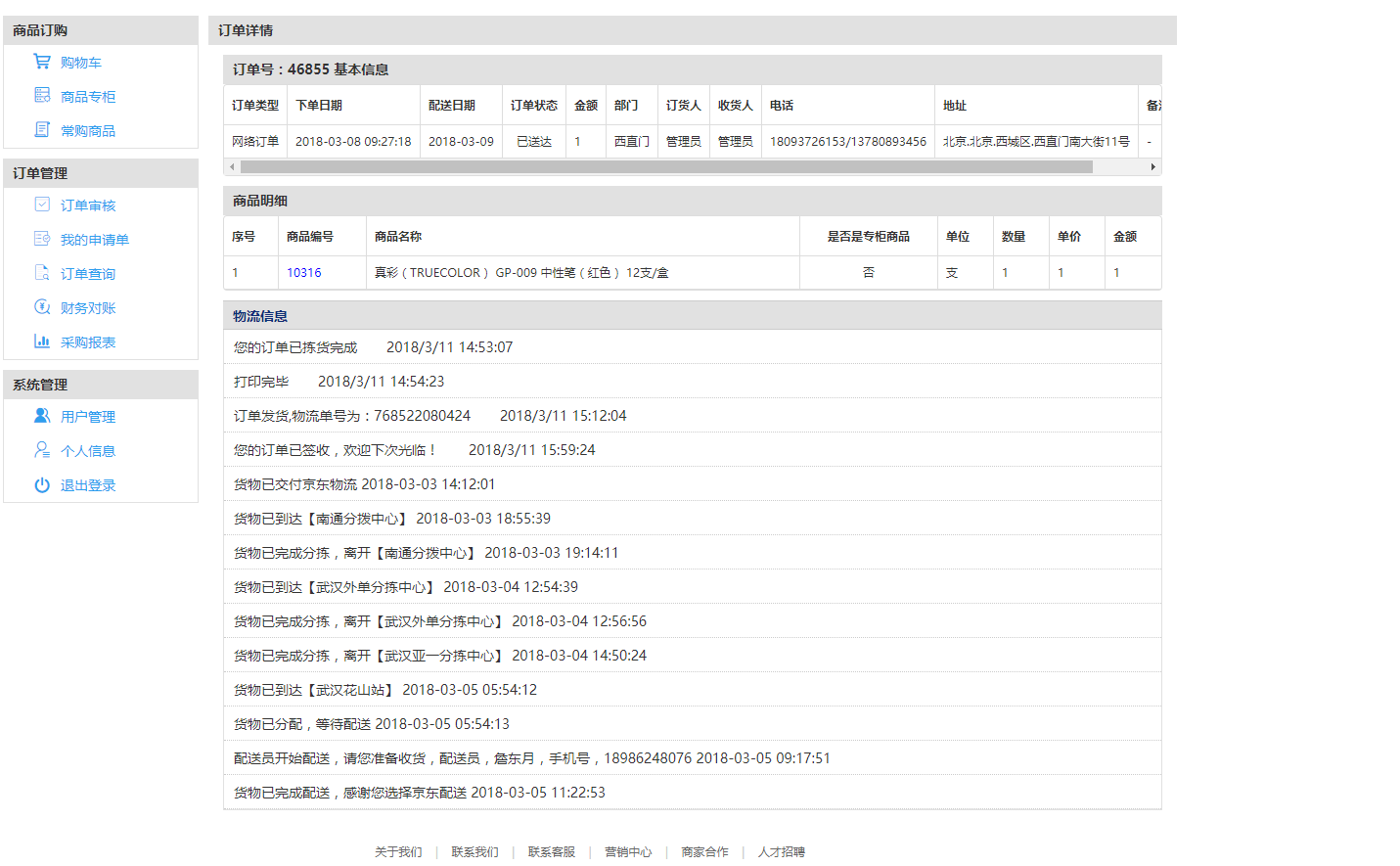Click the 常购商品 list icon
This screenshot has height=866, width=1400.
click(42, 129)
